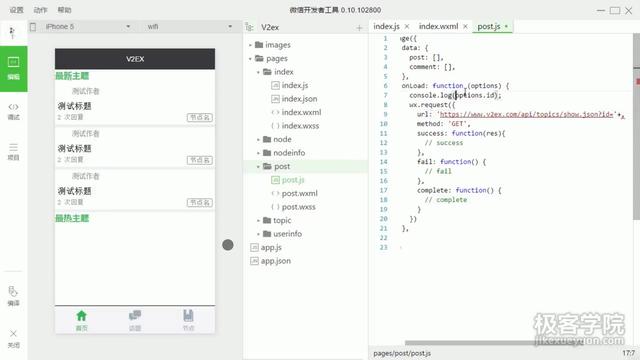Click the gray round button beside simulator

click(x=228, y=245)
